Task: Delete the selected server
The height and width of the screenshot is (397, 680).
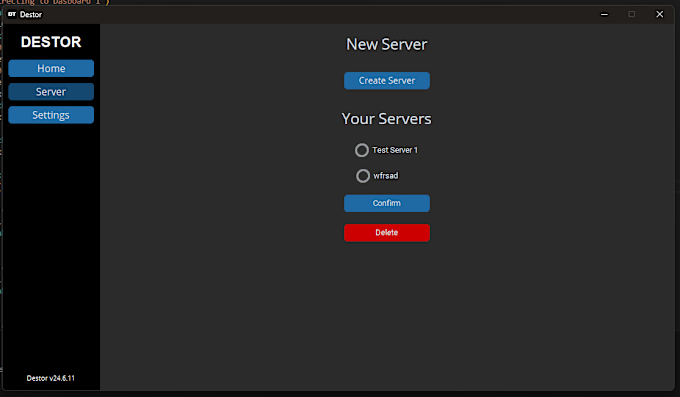Action: coord(387,233)
